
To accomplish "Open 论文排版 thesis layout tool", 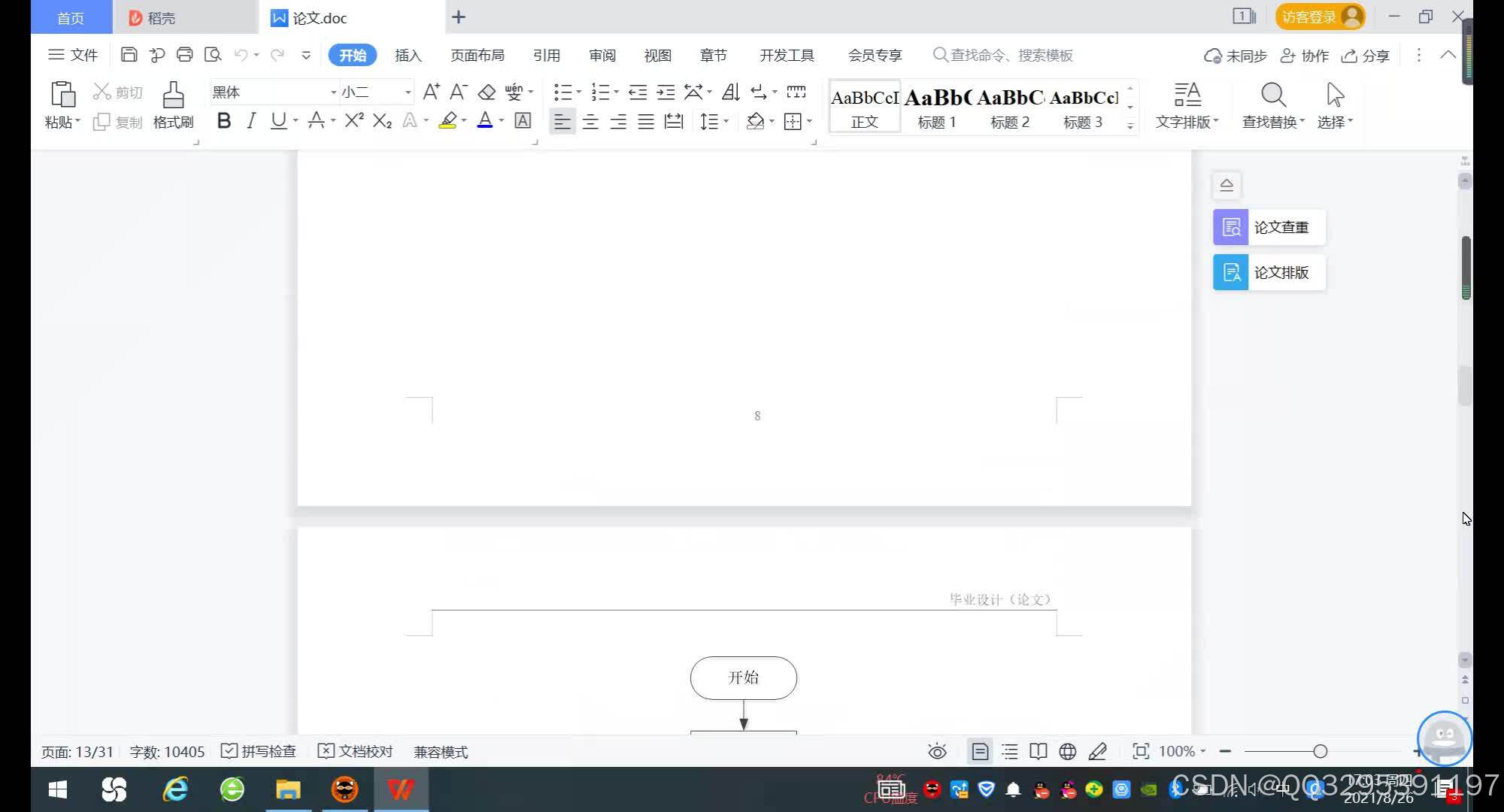I will coord(1269,272).
